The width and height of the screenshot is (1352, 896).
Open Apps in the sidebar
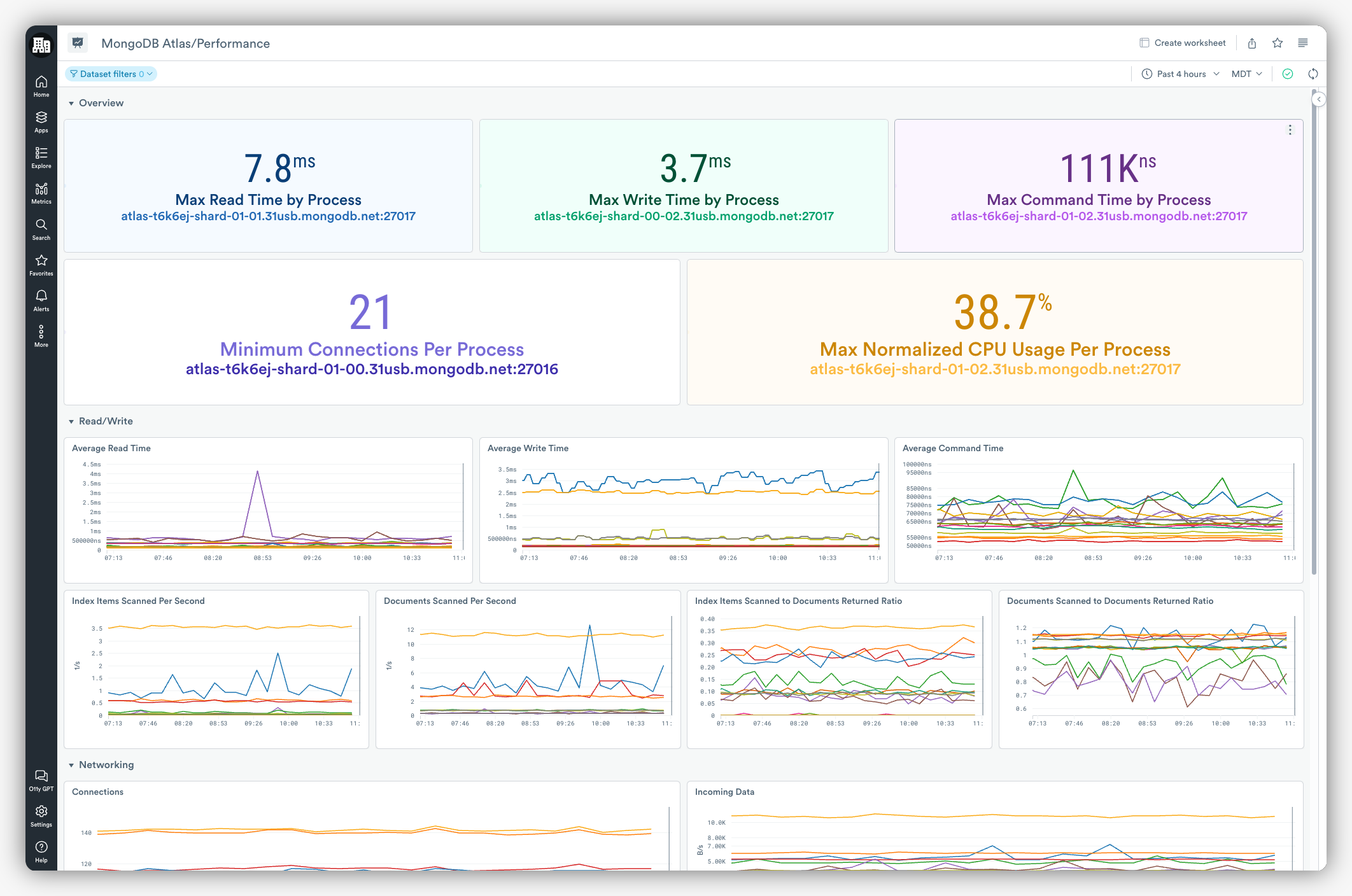coord(41,122)
